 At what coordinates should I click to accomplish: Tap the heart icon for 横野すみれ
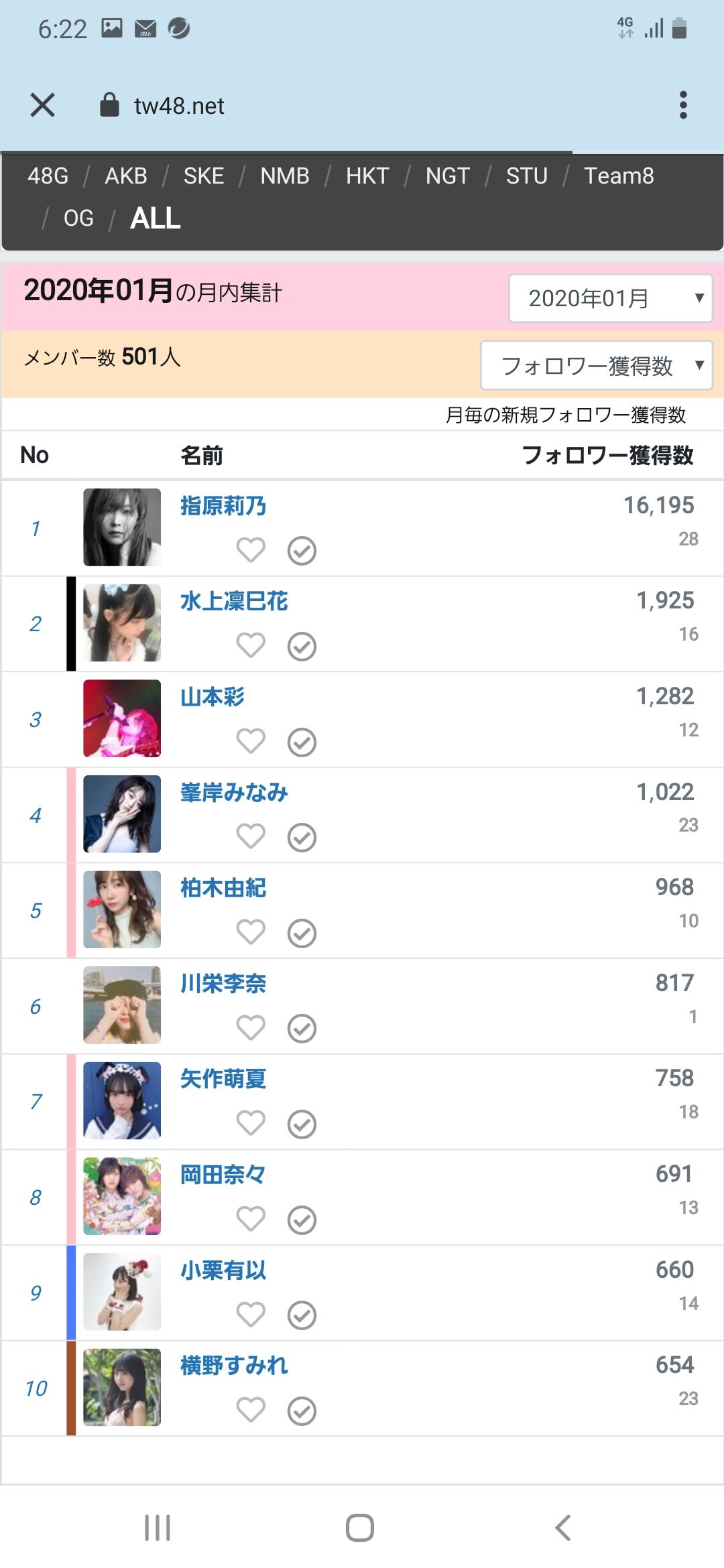[251, 1410]
